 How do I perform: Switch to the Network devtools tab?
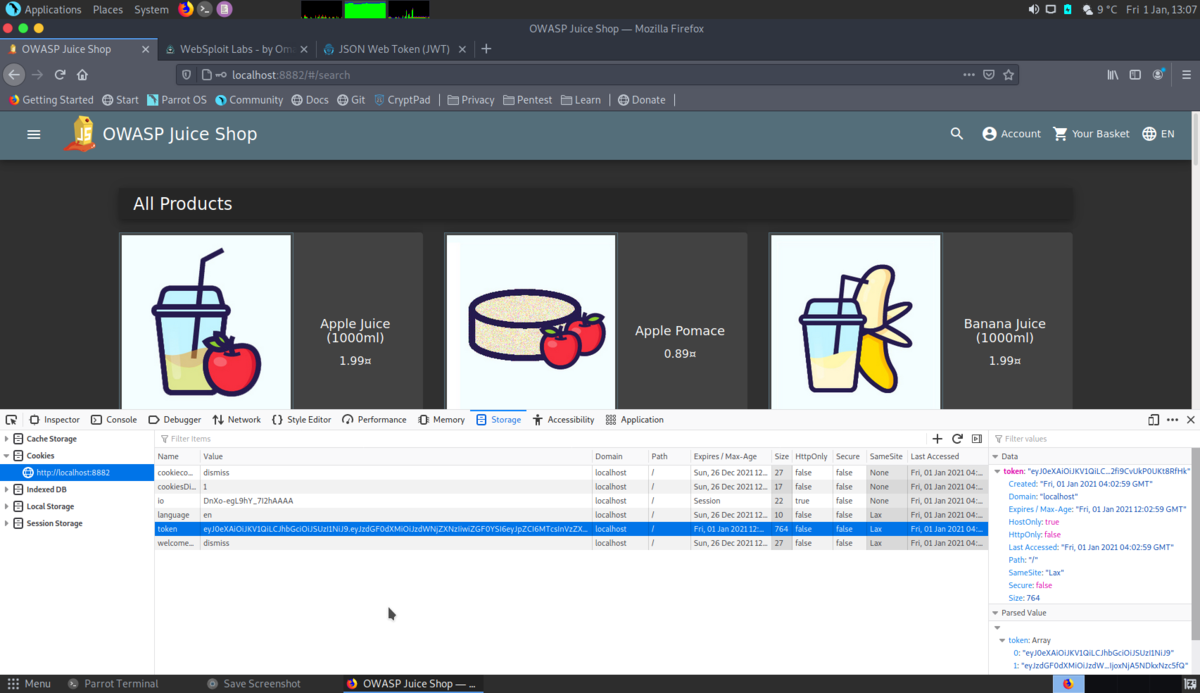pos(236,420)
